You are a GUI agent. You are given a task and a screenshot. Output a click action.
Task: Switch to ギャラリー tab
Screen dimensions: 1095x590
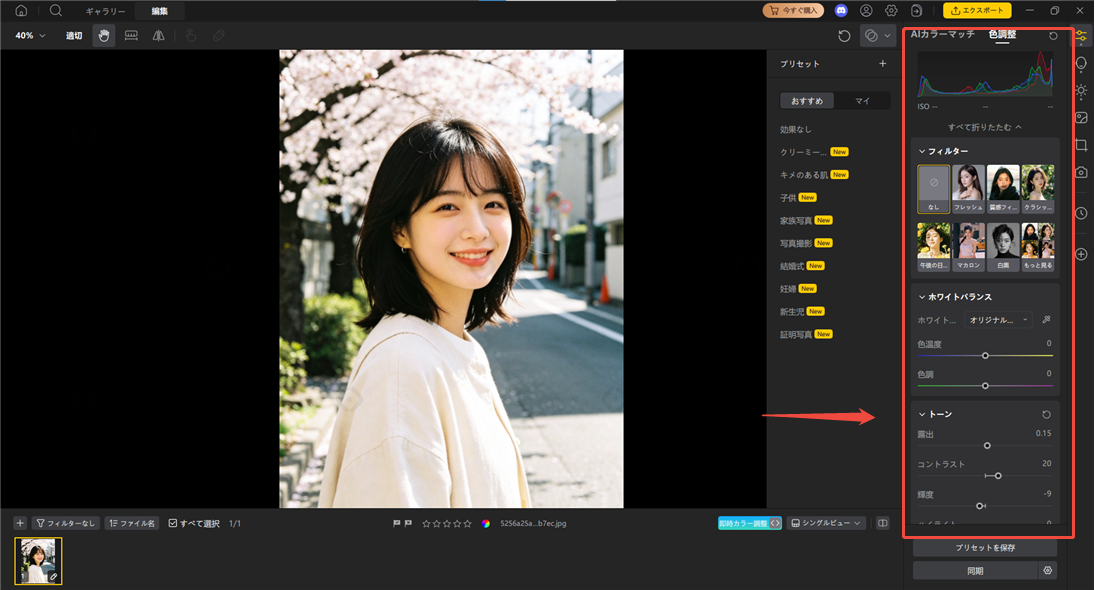click(x=105, y=11)
